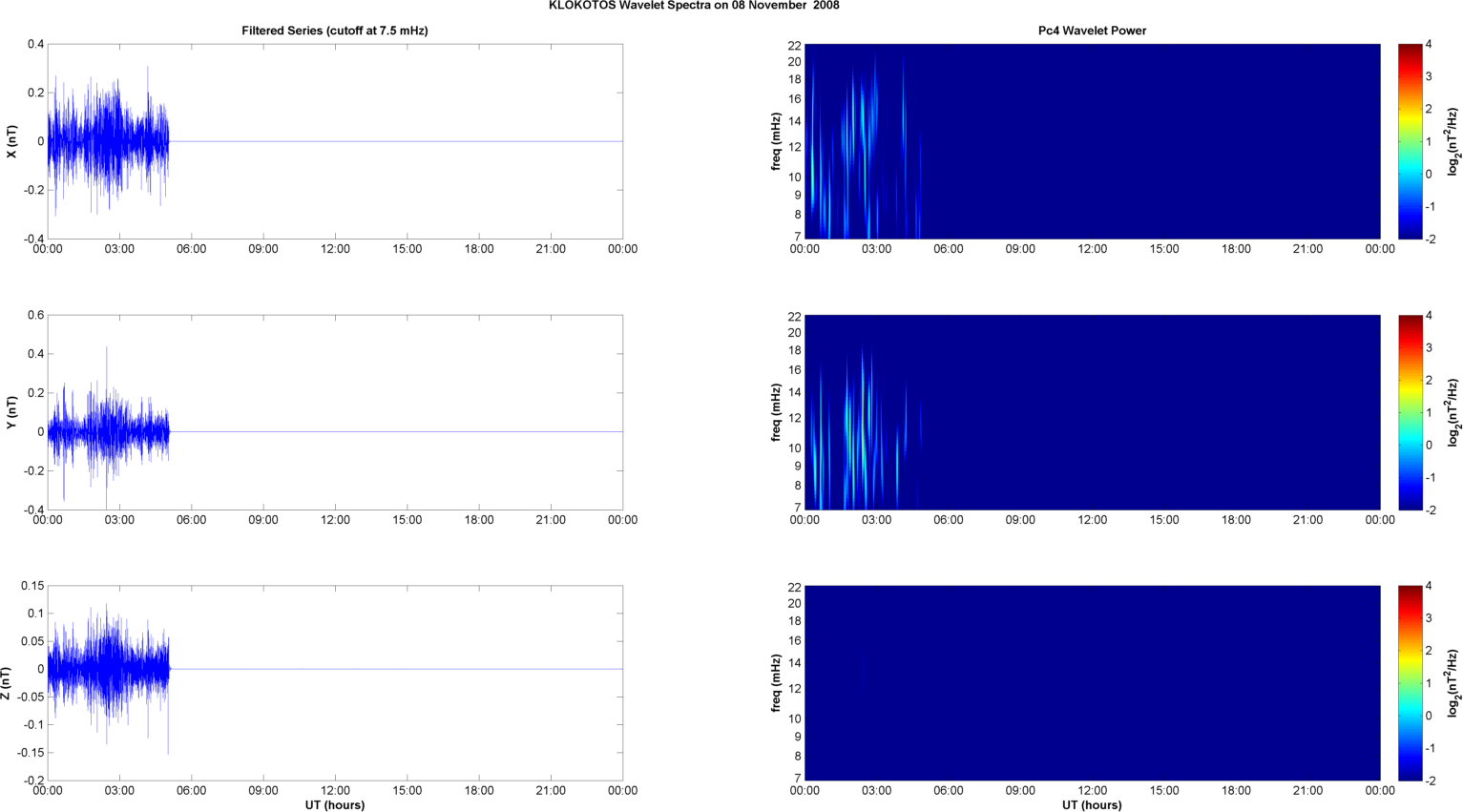Screen dimensions: 1463x812
Task: Click the colorbar beside the Y wavelet spectrogram
Action: pyautogui.click(x=1411, y=412)
